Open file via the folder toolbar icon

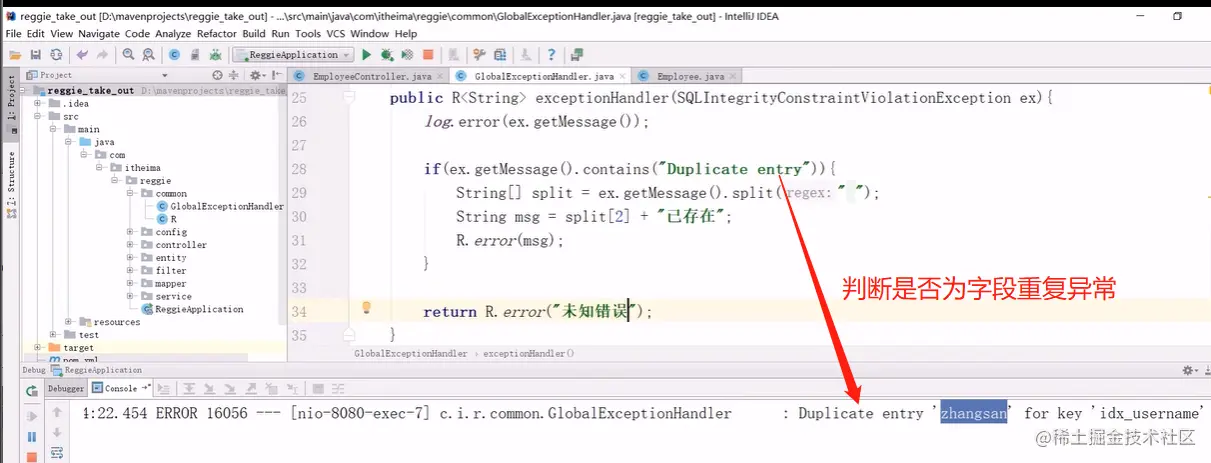[x=15, y=55]
